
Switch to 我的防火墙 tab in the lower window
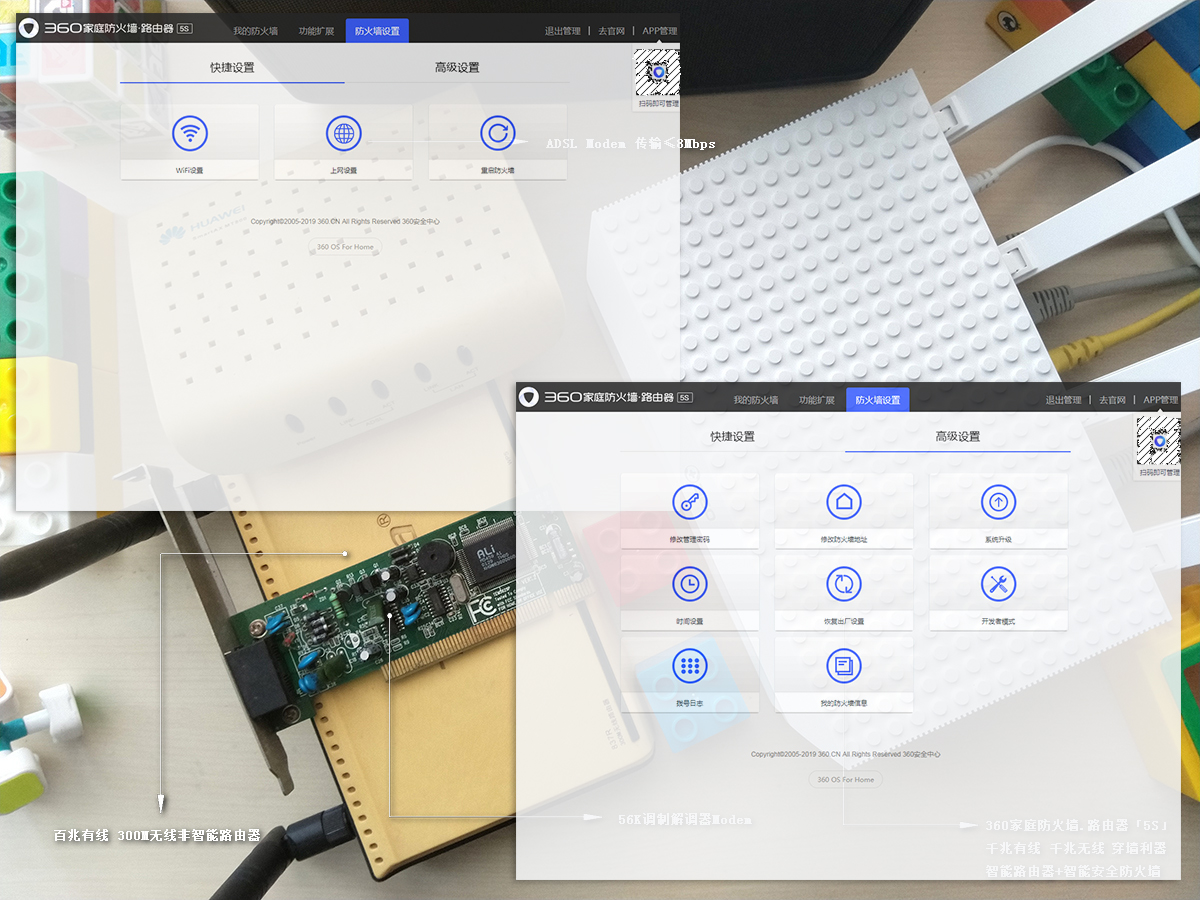tap(756, 400)
